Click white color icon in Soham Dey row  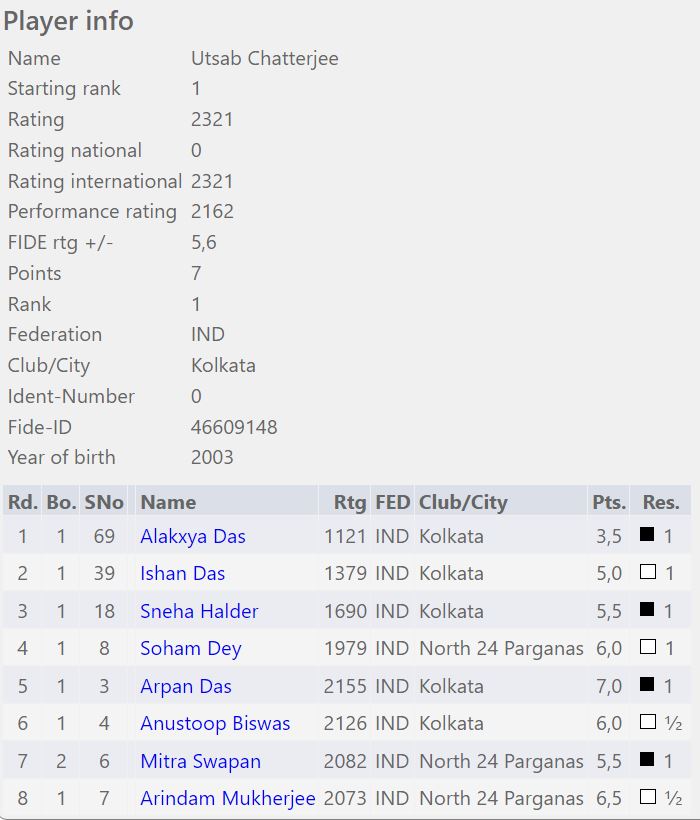647,648
